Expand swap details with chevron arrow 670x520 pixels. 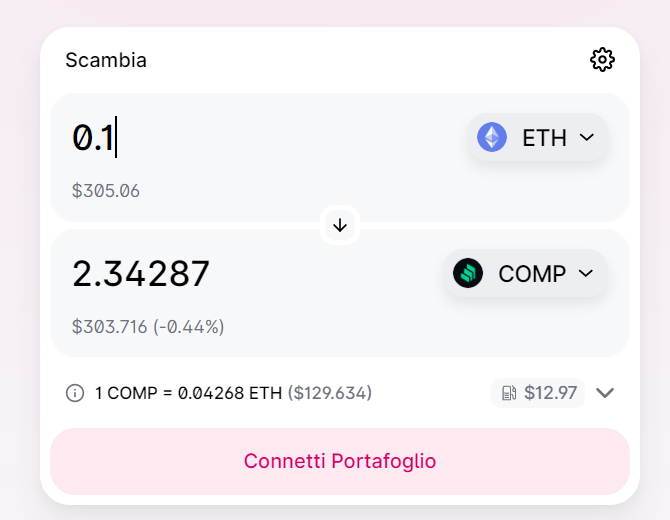pos(604,393)
